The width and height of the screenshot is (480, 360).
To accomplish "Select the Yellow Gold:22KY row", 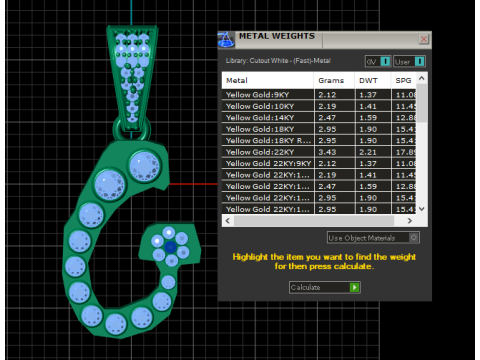I will (x=319, y=152).
